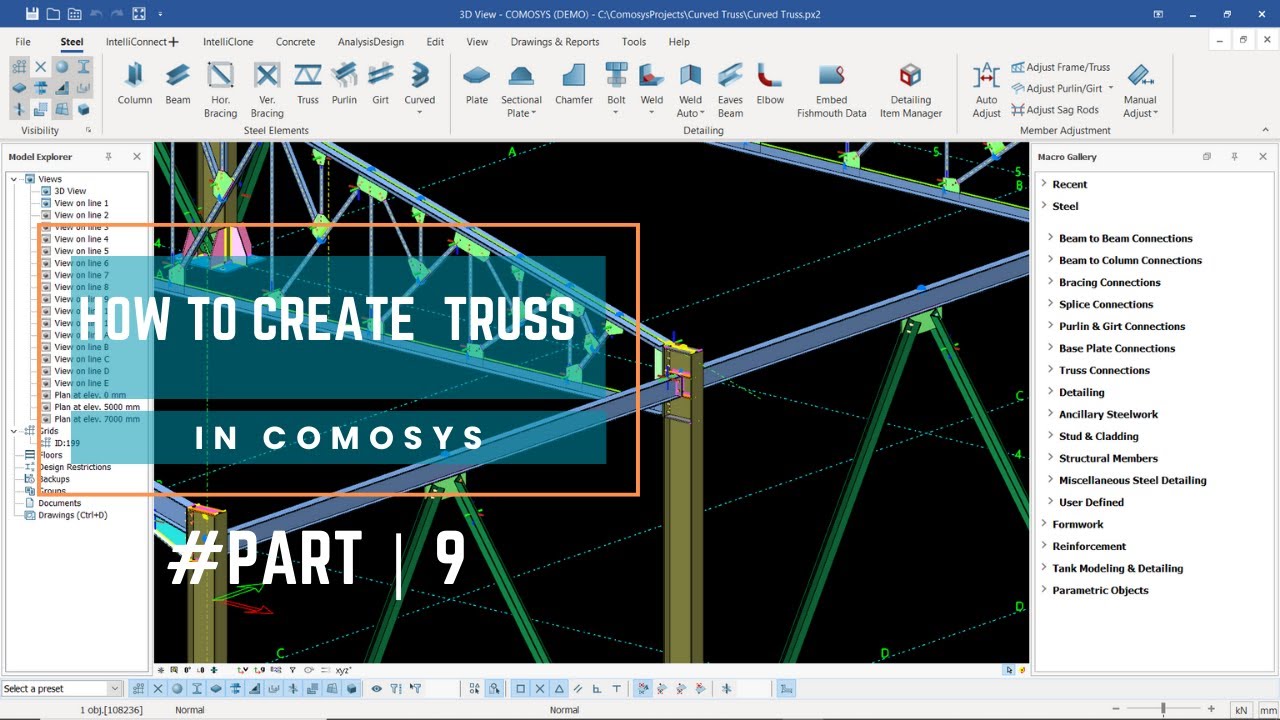Viewport: 1280px width, 720px height.
Task: Click Adjust Purlin/Girt
Action: [x=1060, y=88]
